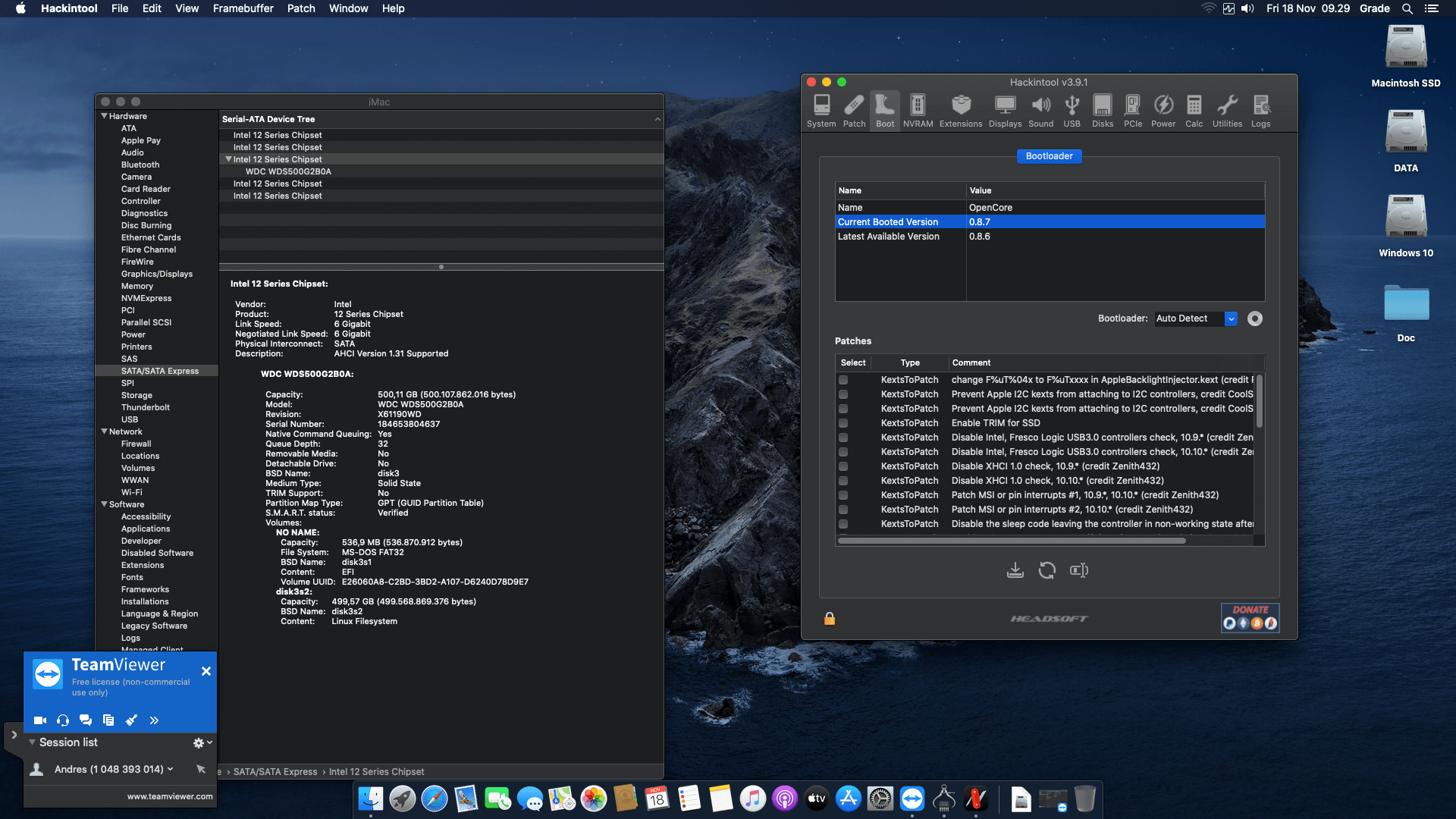Close the TeamViewer panel
The height and width of the screenshot is (819, 1456).
coord(206,671)
